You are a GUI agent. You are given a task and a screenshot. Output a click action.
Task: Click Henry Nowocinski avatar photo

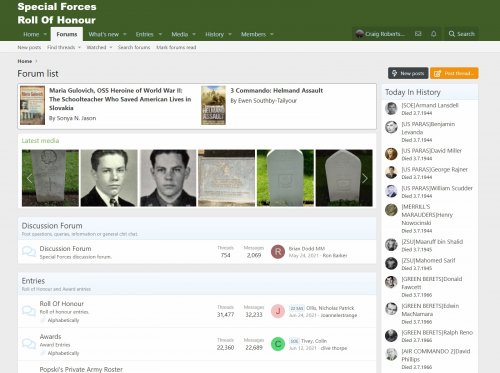(391, 210)
